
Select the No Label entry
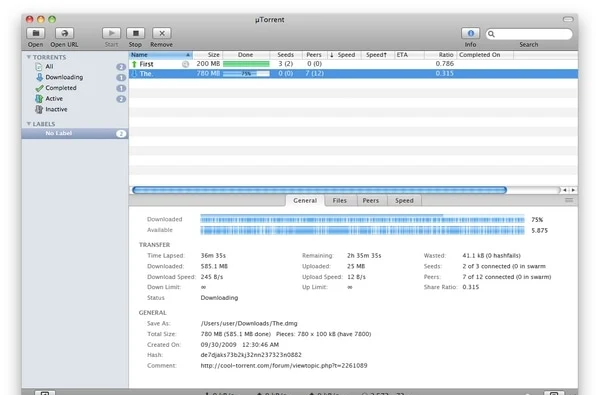tap(75, 133)
